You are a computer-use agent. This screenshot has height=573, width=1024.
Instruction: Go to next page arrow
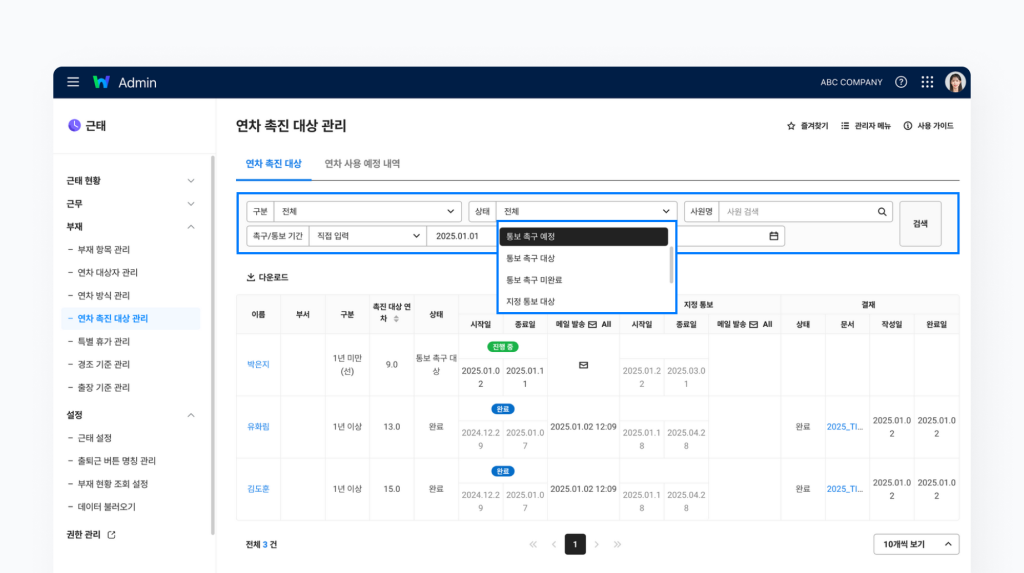[596, 544]
